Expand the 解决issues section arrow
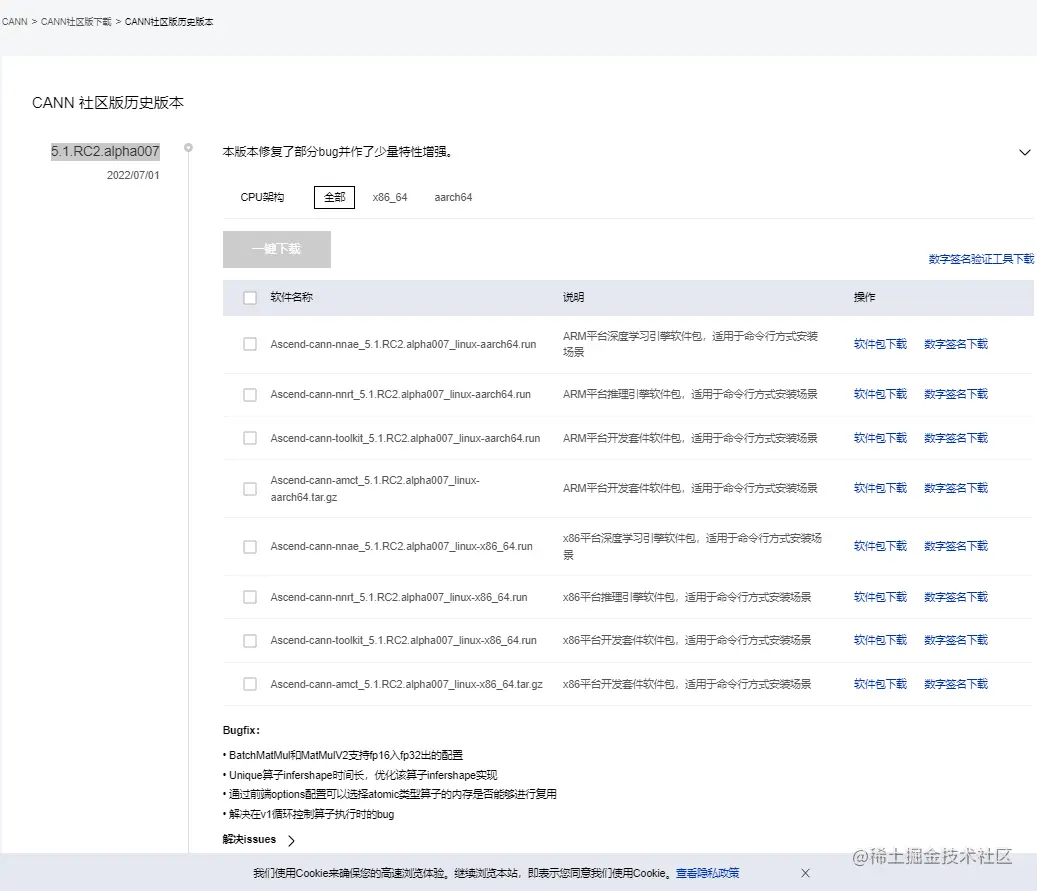The height and width of the screenshot is (891, 1037). tap(291, 840)
